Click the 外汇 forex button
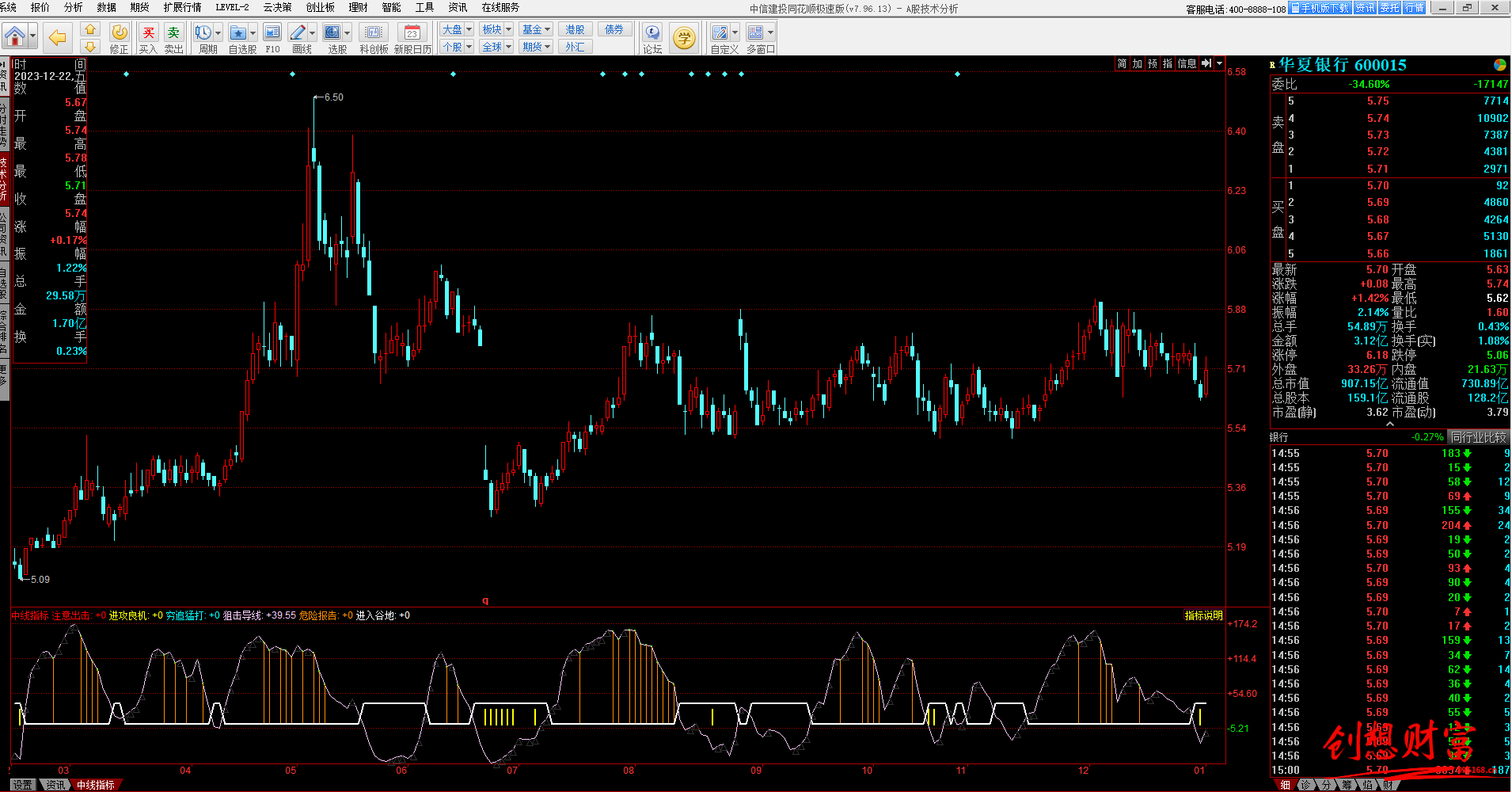Screen dimensions: 1512x792 (576, 47)
